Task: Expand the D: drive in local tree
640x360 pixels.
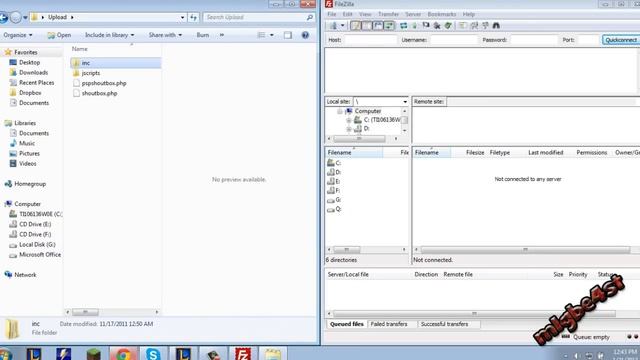Action: pos(349,129)
